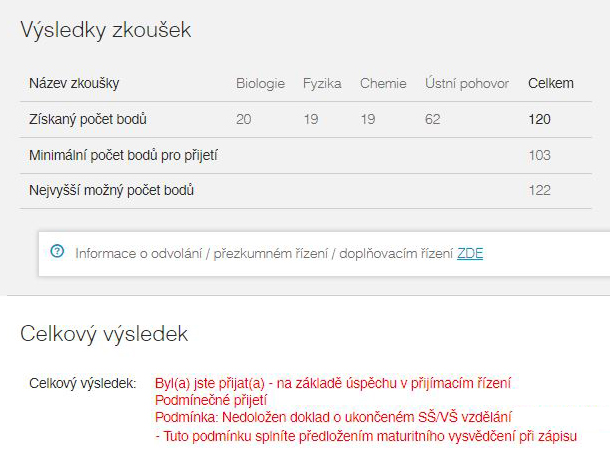The height and width of the screenshot is (458, 610).
Task: Click the Získaný počet bodů row label
Action: [x=88, y=119]
